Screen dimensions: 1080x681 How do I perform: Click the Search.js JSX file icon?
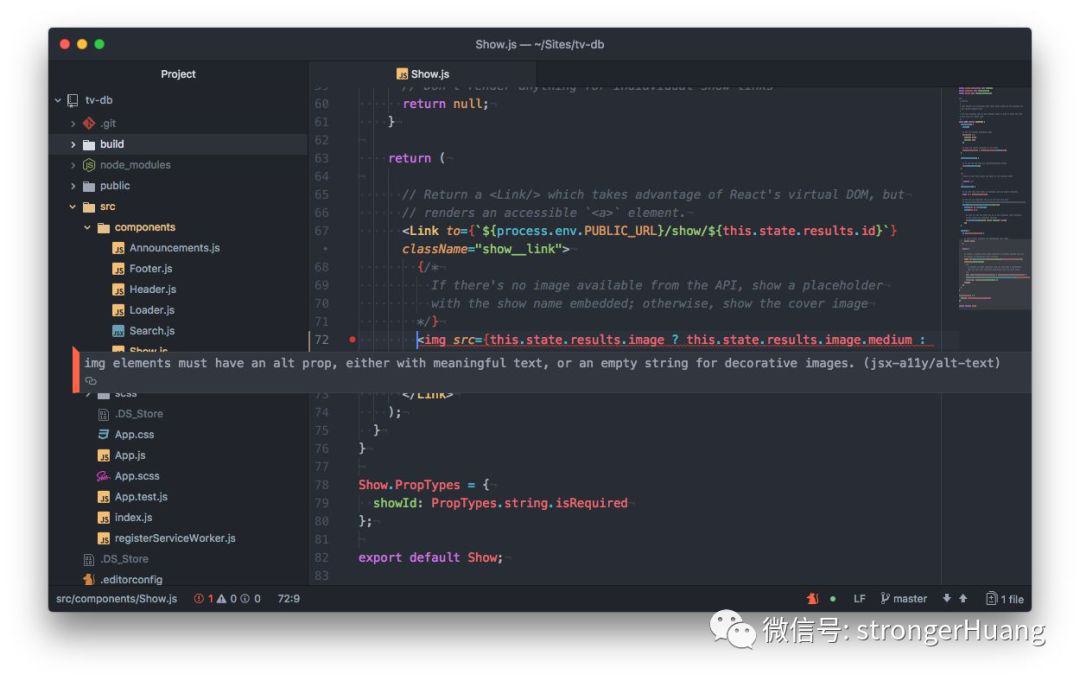(118, 331)
